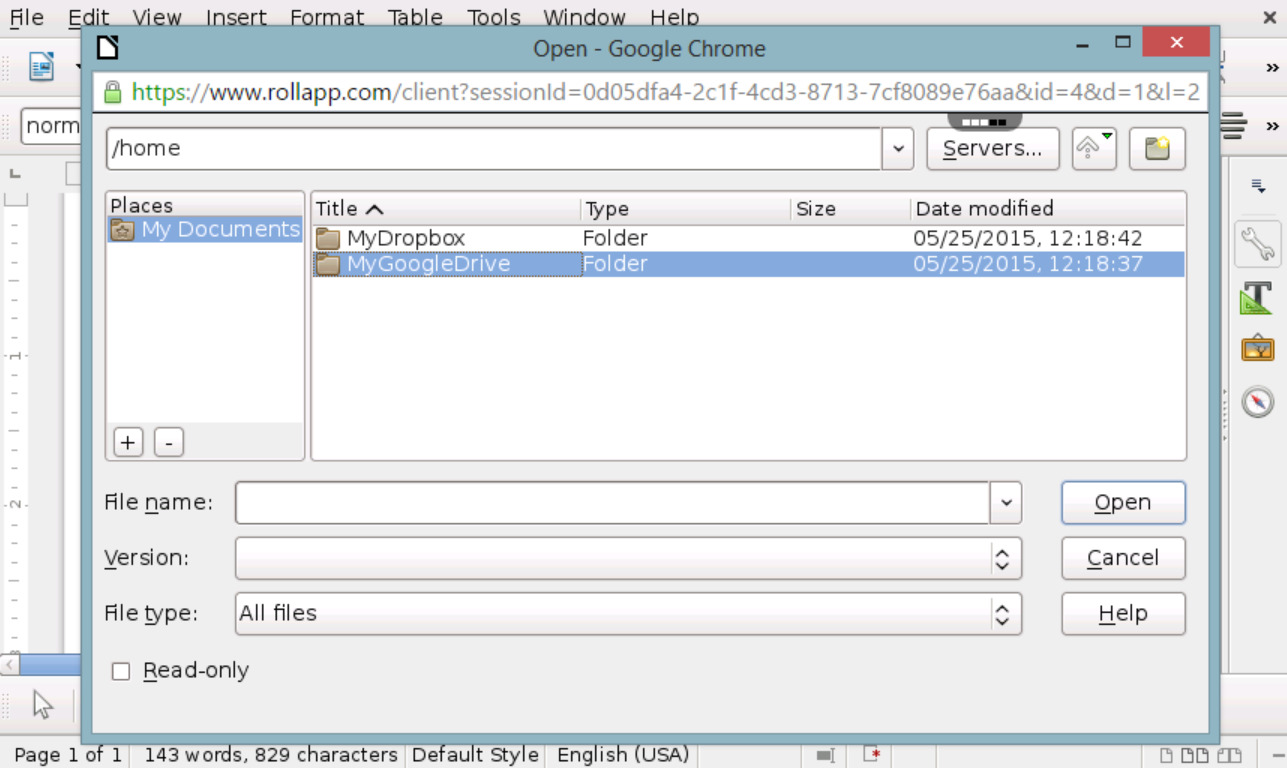
Task: Click the Cancel button
Action: [1123, 558]
